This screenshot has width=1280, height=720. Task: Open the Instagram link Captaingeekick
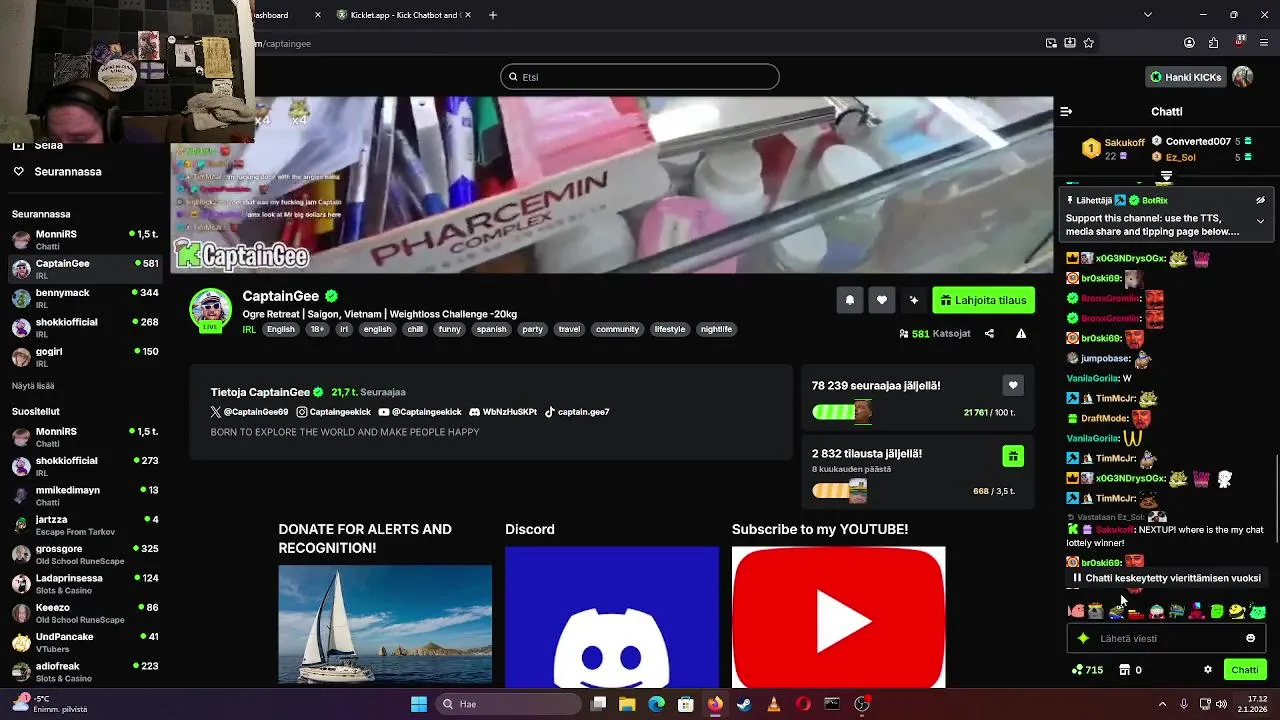[333, 412]
